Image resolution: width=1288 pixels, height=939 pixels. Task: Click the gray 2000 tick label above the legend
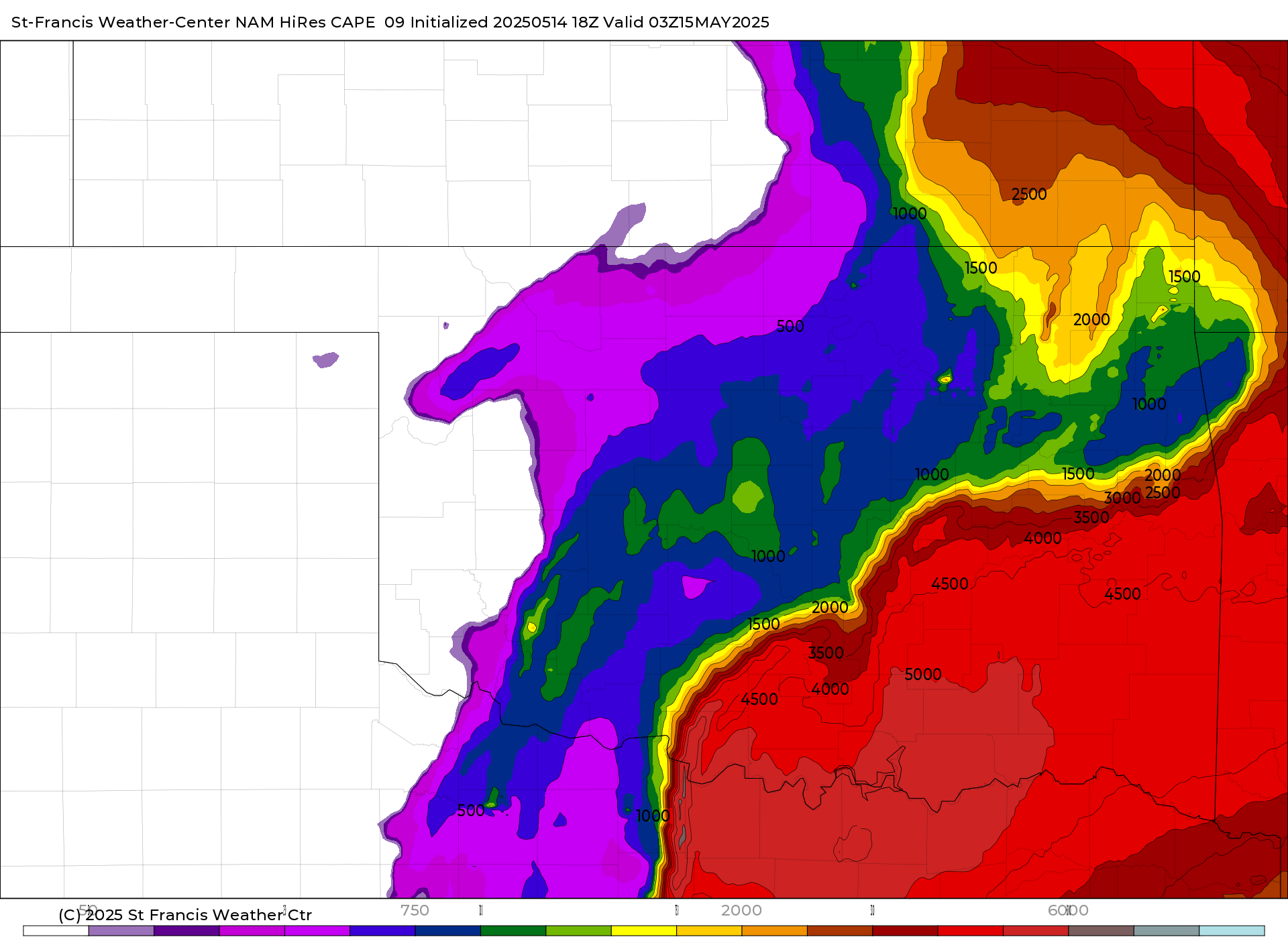click(741, 910)
